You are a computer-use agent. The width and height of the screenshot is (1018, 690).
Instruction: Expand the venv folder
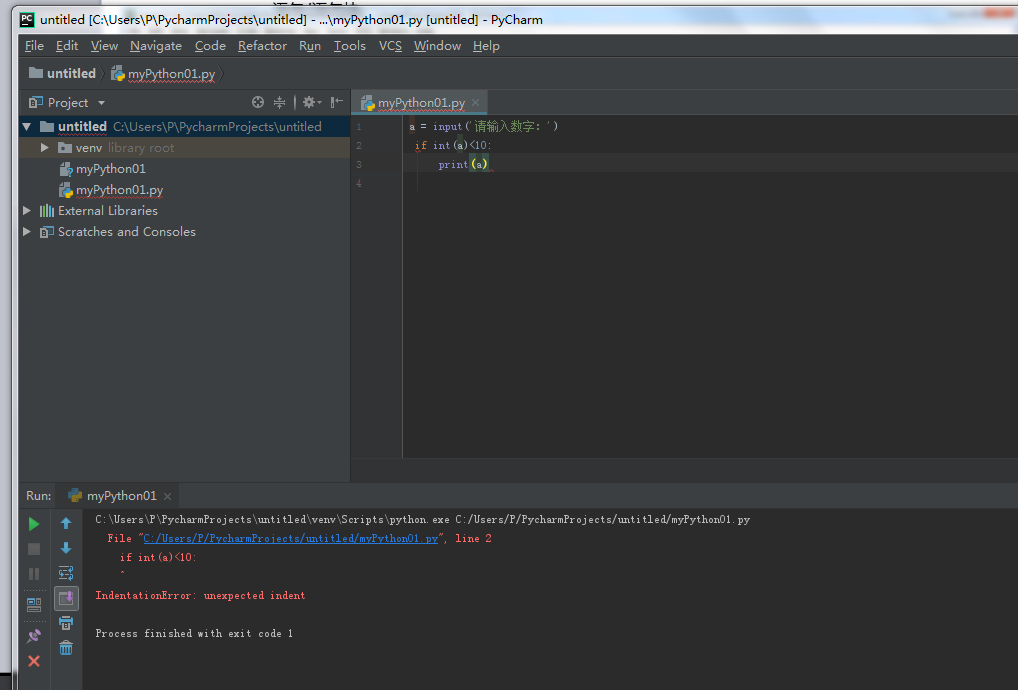point(45,148)
